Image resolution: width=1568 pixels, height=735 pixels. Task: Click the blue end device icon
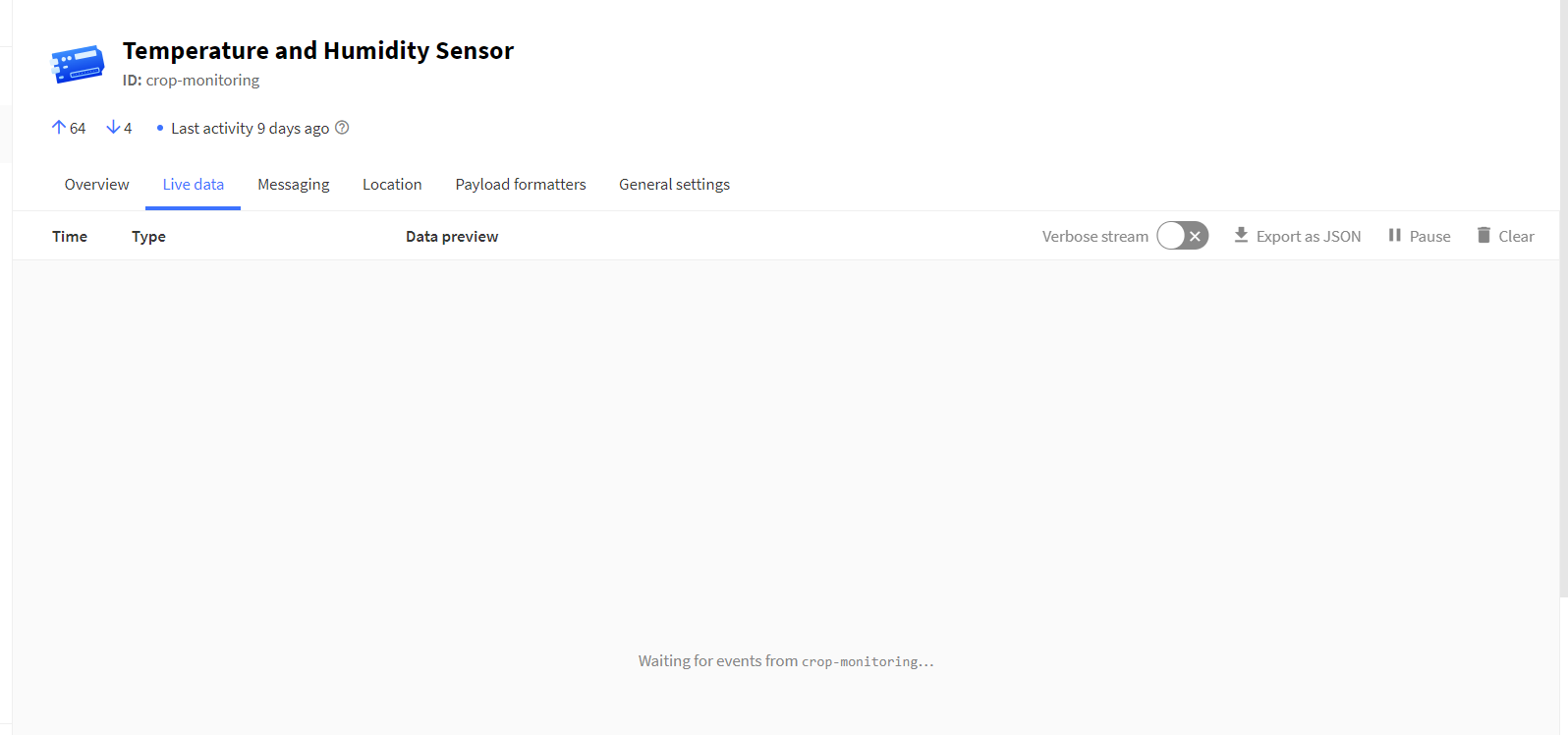click(x=78, y=64)
